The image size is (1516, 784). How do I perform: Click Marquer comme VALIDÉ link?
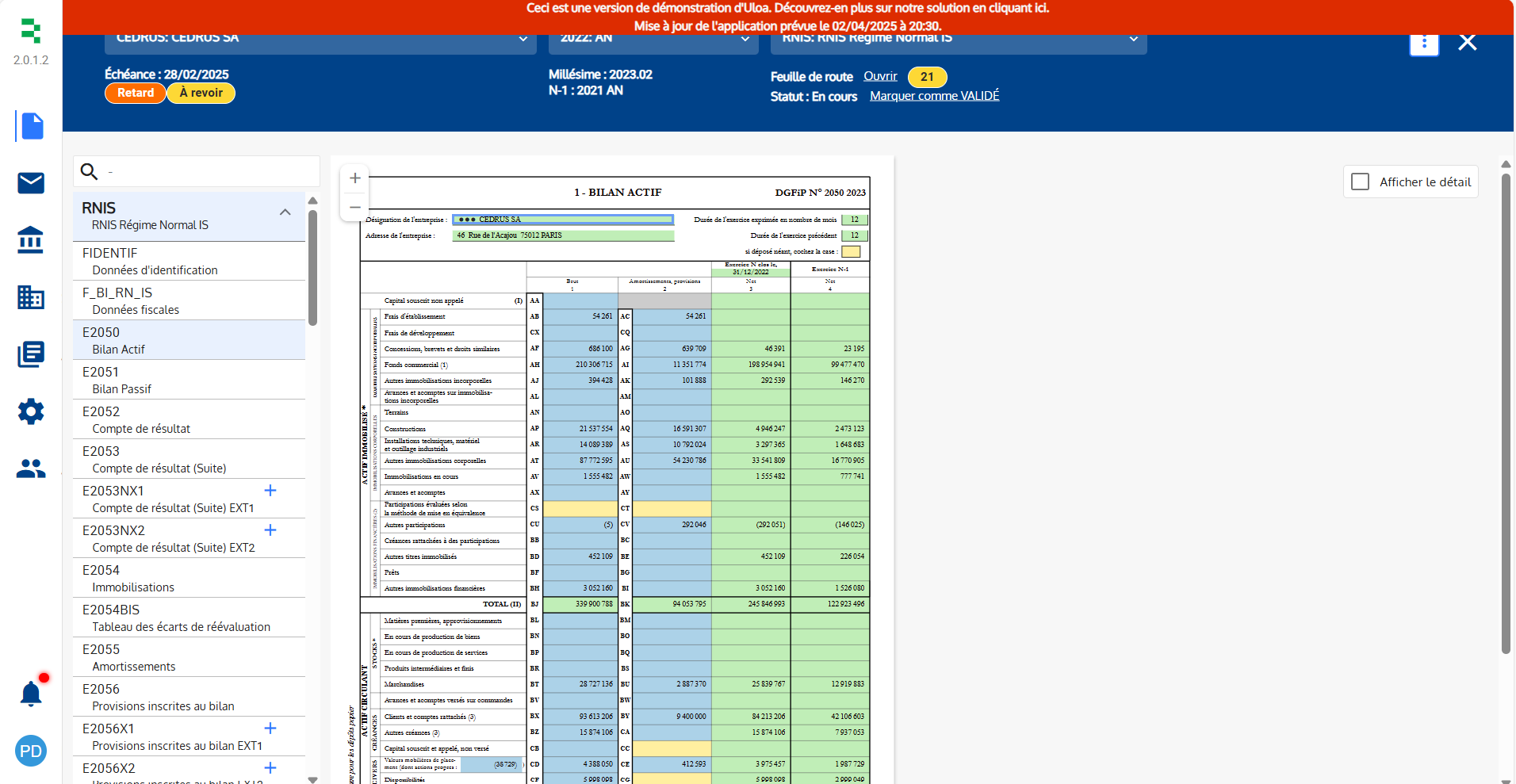(x=934, y=96)
